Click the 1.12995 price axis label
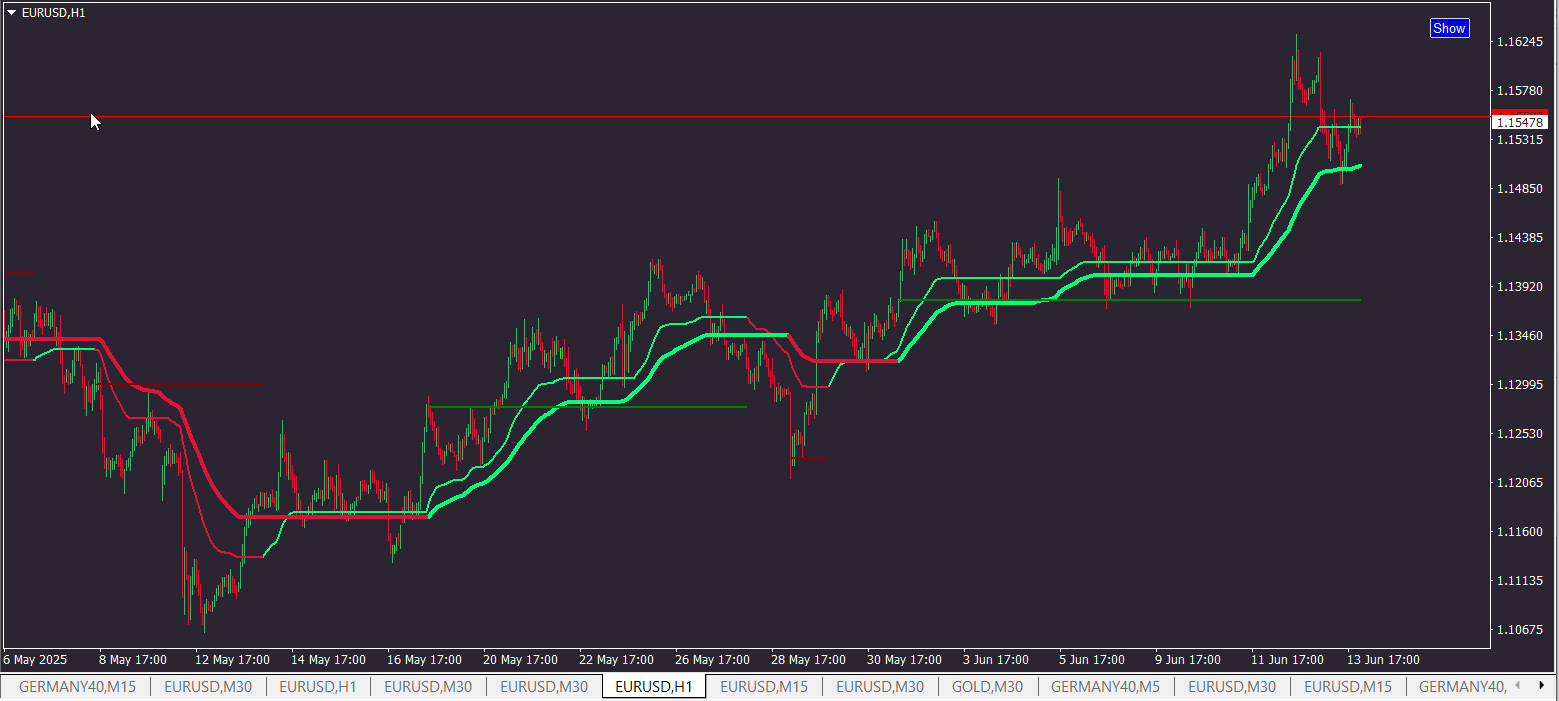This screenshot has height=701, width=1559. [x=1518, y=385]
